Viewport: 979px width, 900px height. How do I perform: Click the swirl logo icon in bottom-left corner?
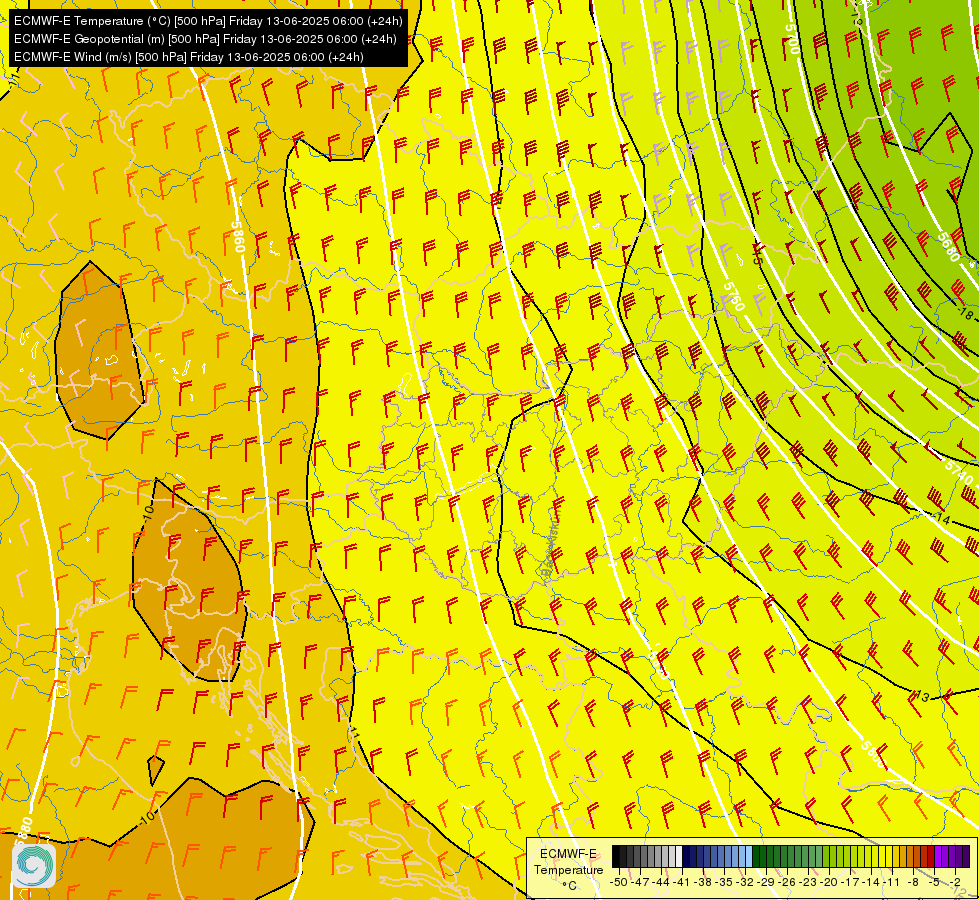[34, 866]
